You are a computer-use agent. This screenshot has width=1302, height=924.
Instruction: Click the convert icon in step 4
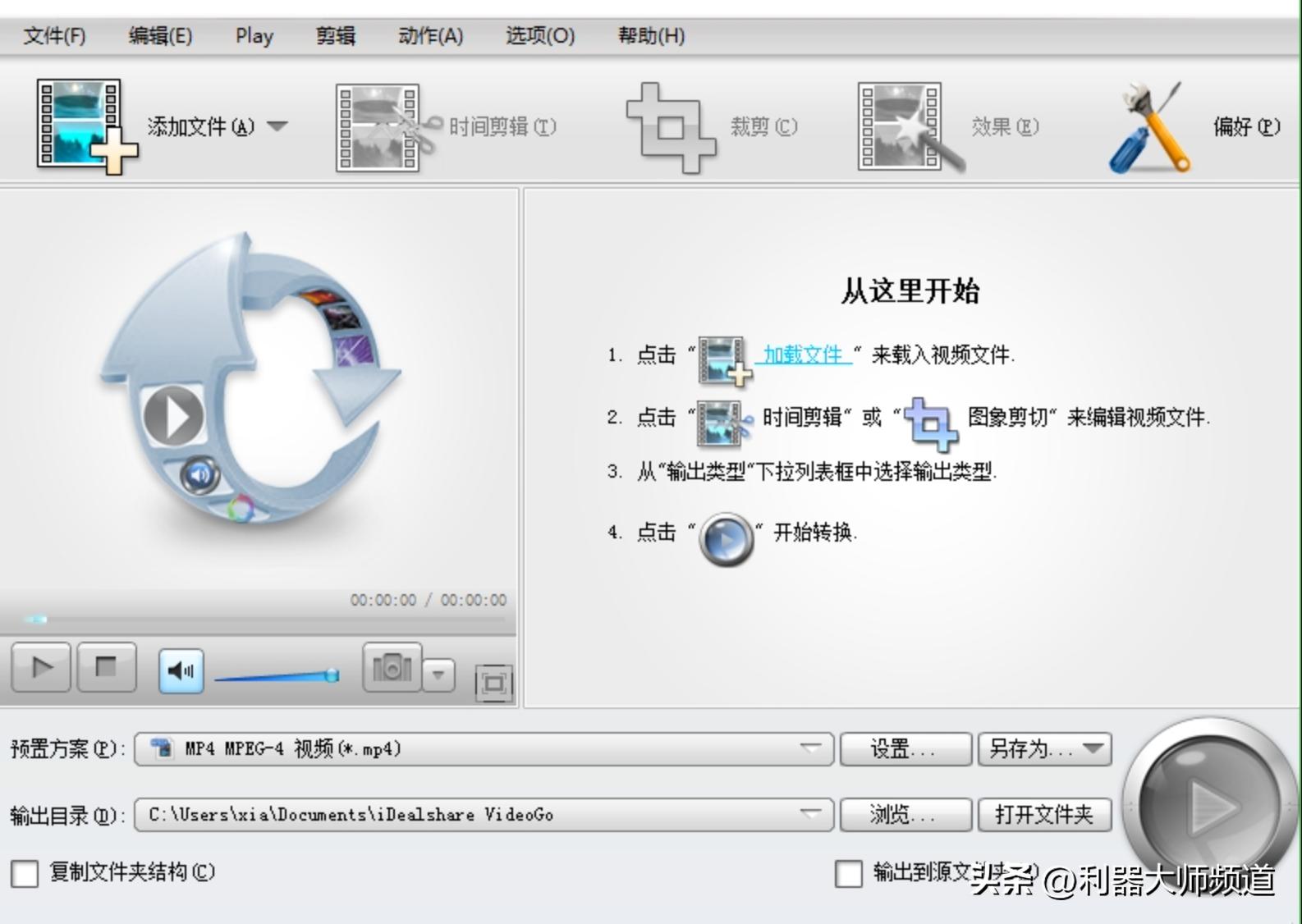coord(727,539)
